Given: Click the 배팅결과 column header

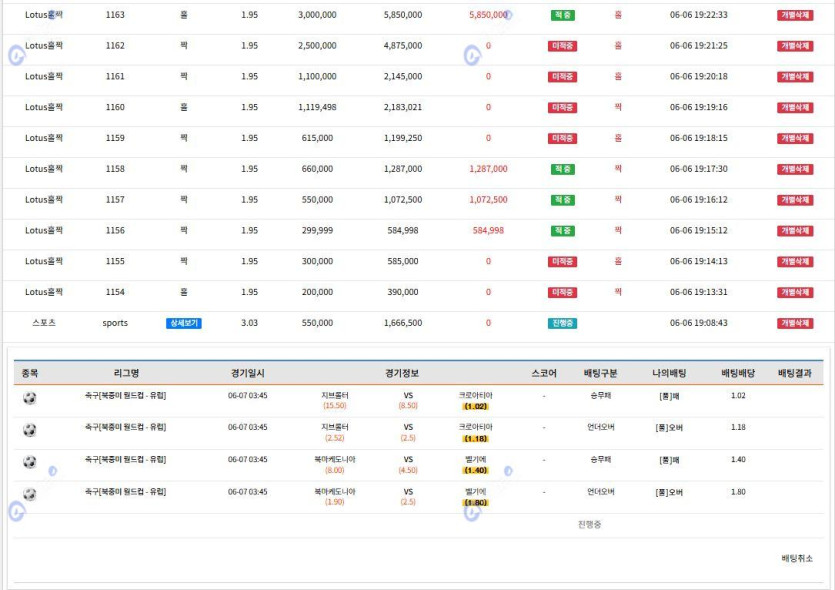Looking at the screenshot, I should click(797, 373).
